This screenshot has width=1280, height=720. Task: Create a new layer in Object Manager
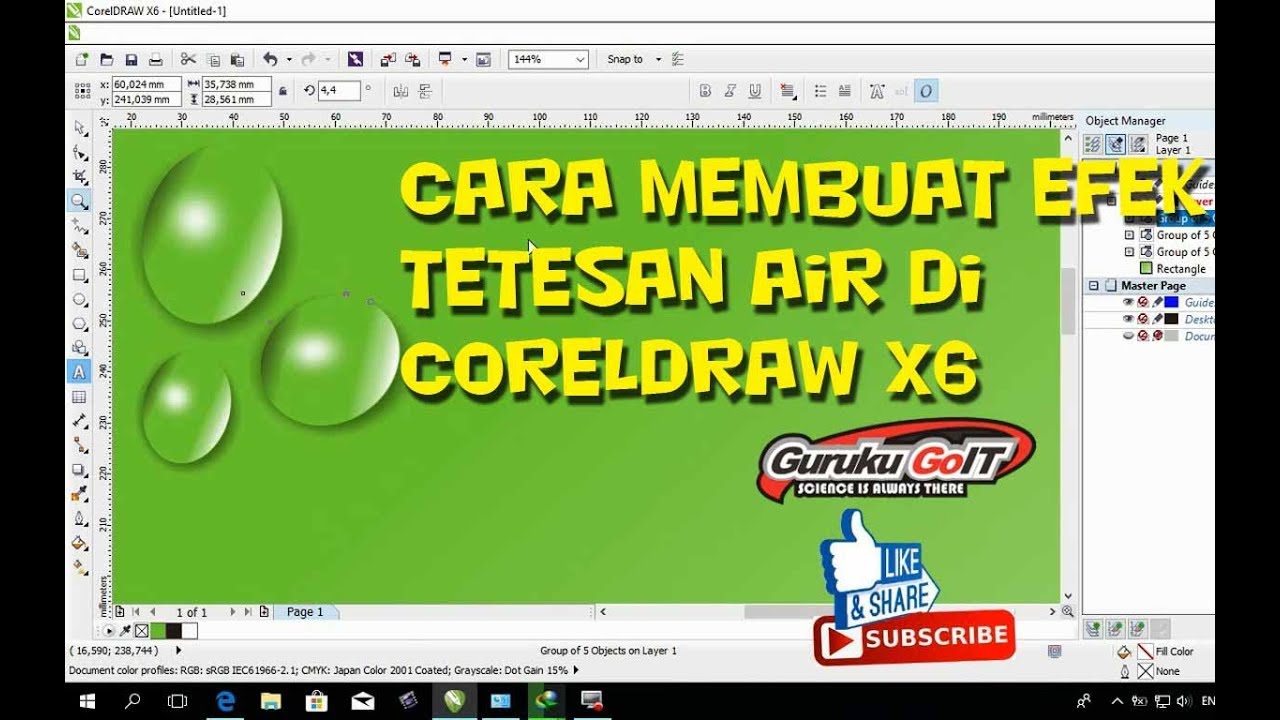[1093, 628]
